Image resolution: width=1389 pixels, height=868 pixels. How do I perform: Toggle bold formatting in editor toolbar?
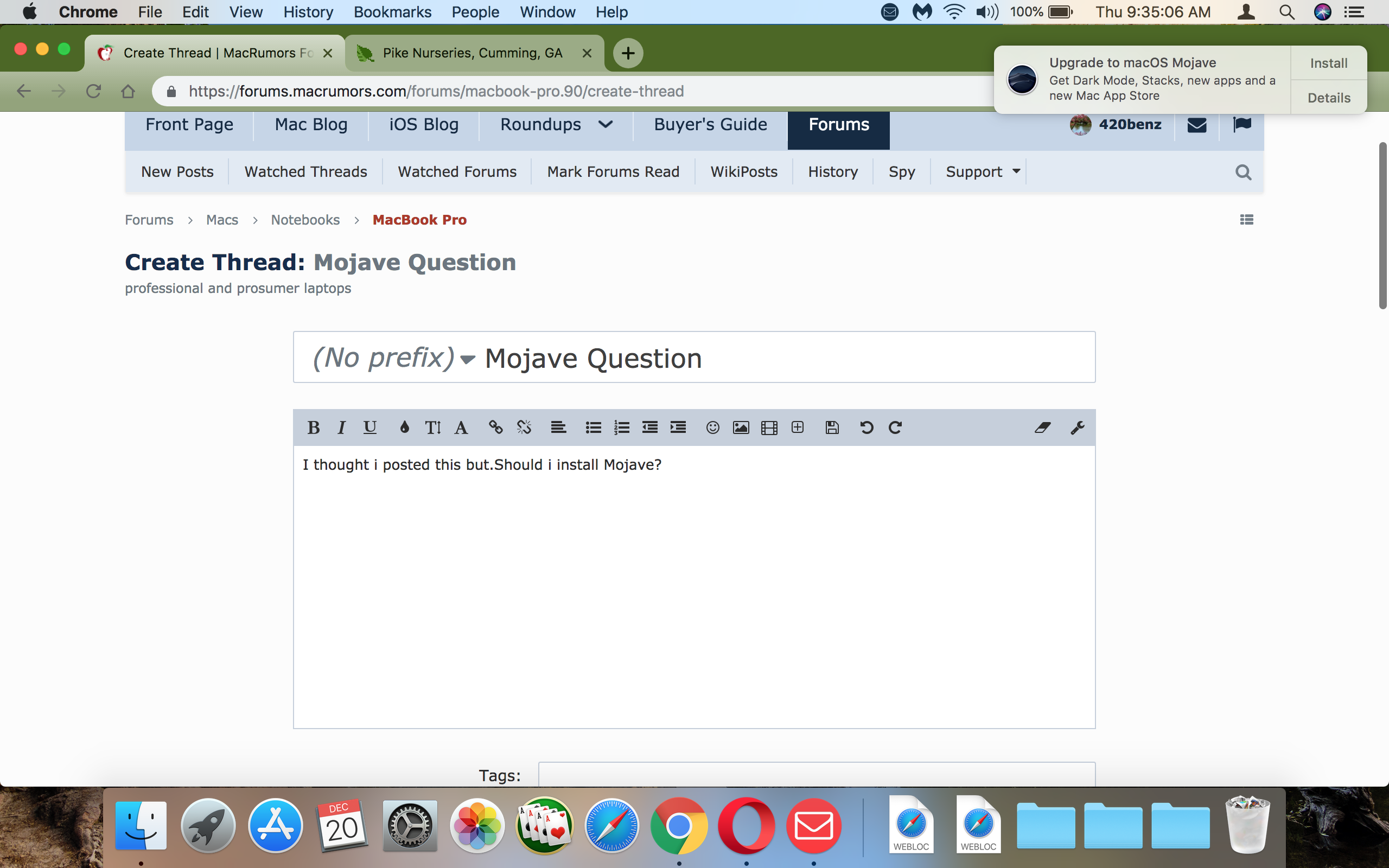pos(314,427)
